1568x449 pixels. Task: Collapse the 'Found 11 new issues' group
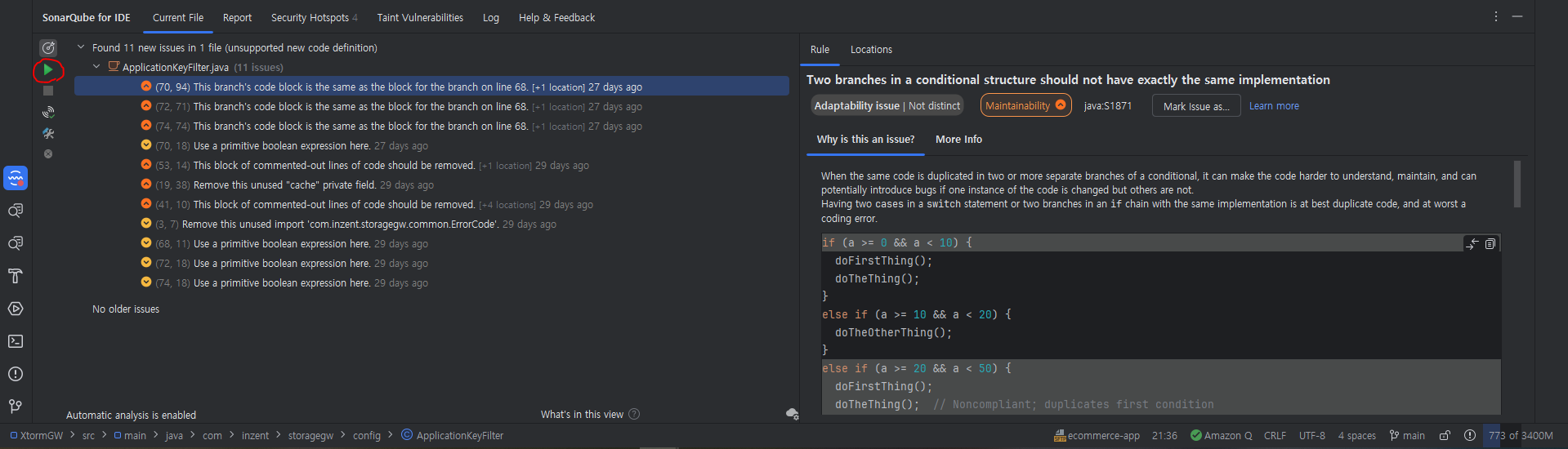pyautogui.click(x=81, y=47)
